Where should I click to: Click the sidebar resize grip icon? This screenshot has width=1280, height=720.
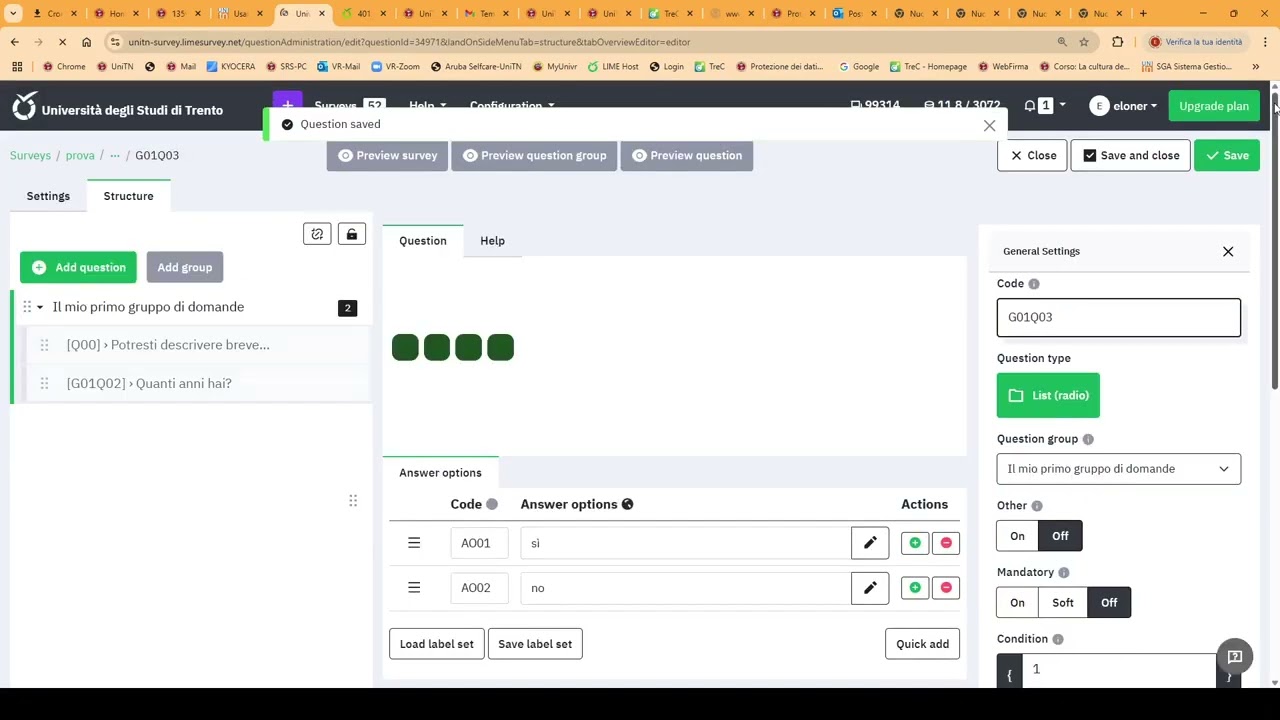(x=353, y=500)
